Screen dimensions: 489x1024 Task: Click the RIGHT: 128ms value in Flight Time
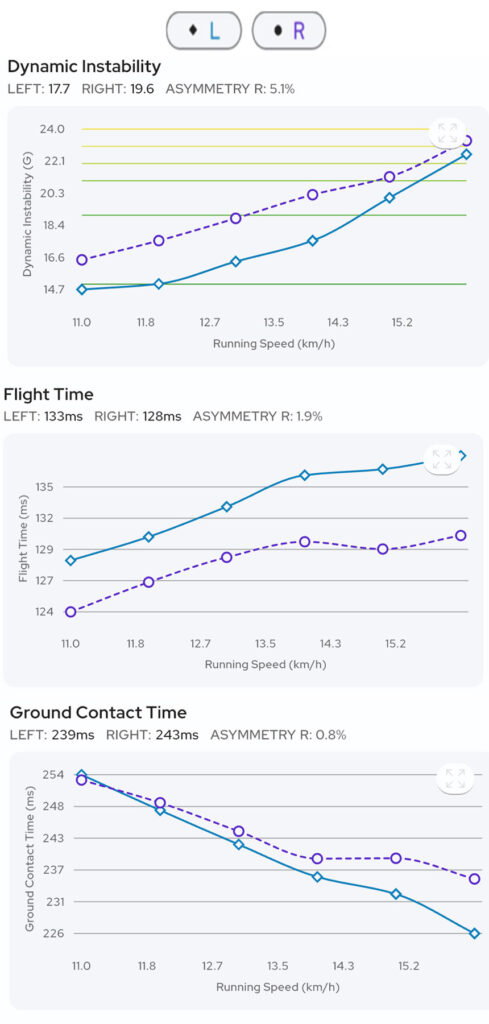tap(138, 416)
